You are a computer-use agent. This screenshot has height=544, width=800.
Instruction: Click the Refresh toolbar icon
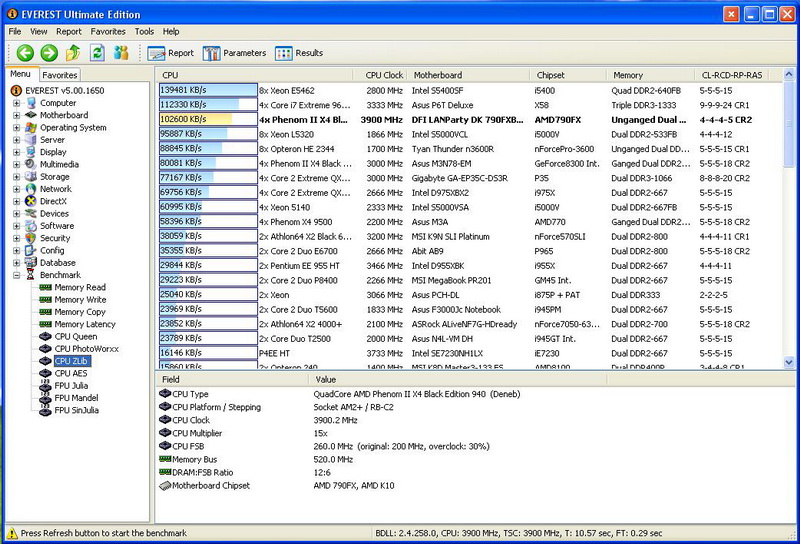pyautogui.click(x=97, y=53)
